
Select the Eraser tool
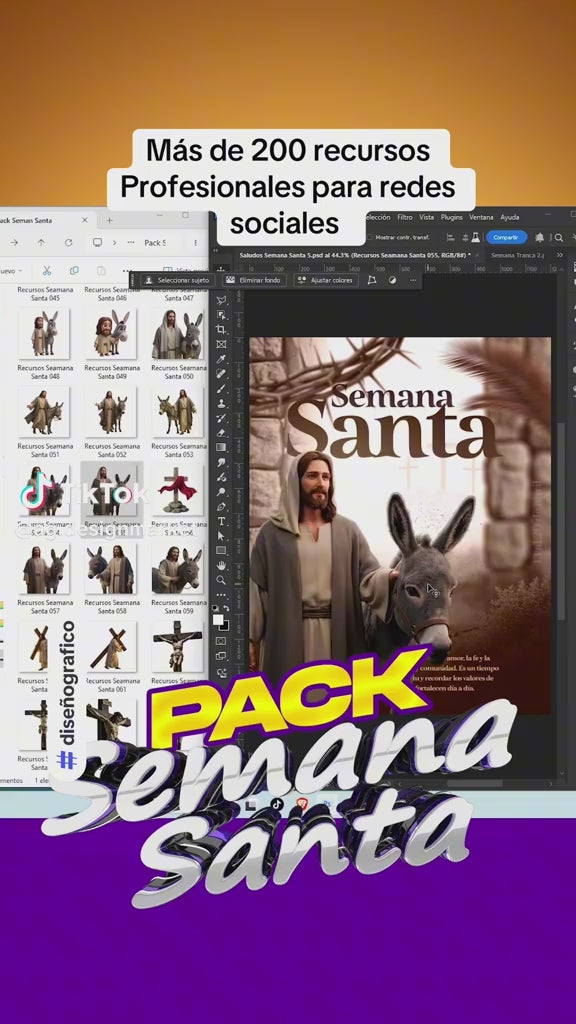221,433
